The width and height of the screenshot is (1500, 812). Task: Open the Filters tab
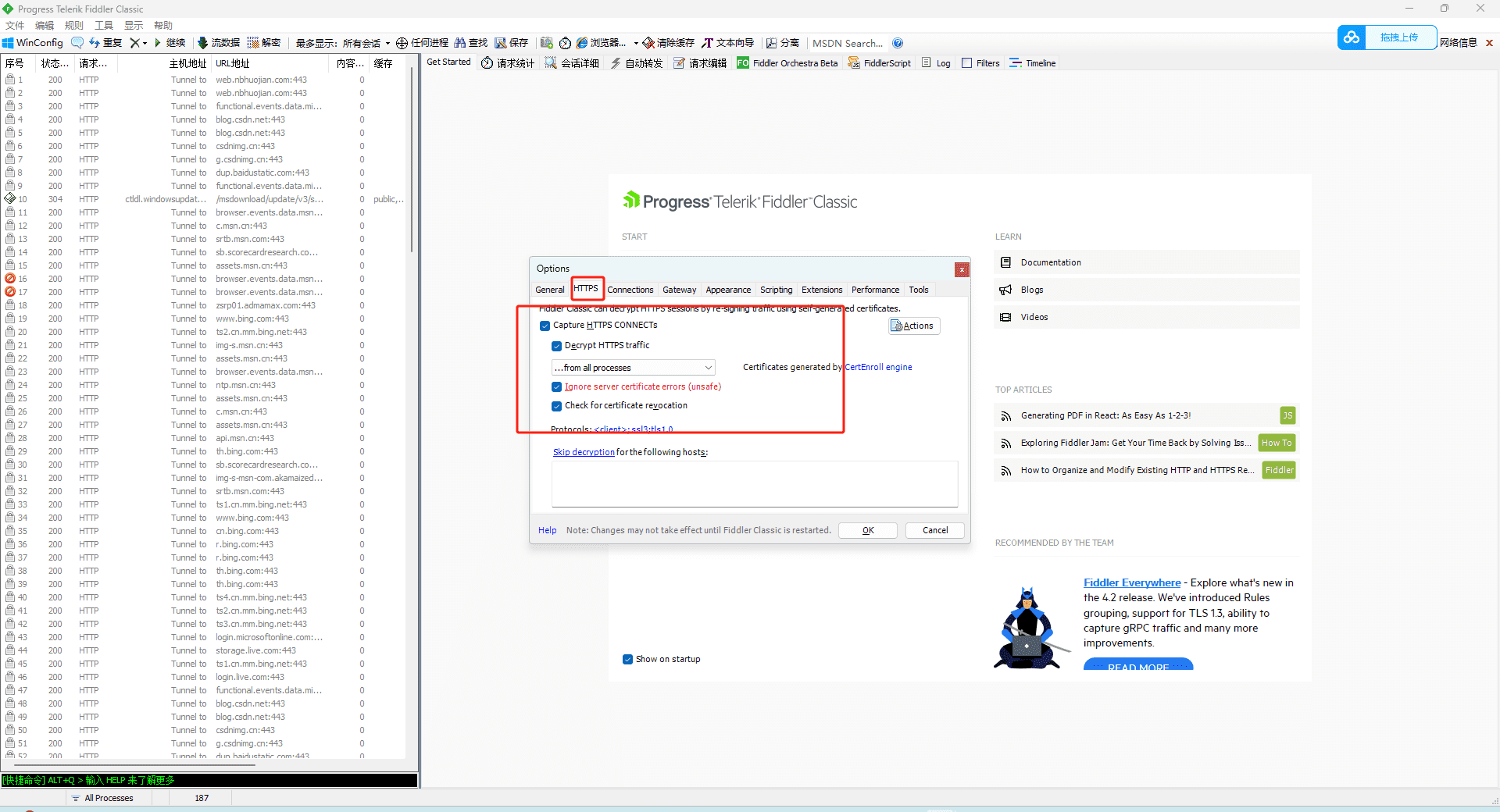tap(980, 63)
